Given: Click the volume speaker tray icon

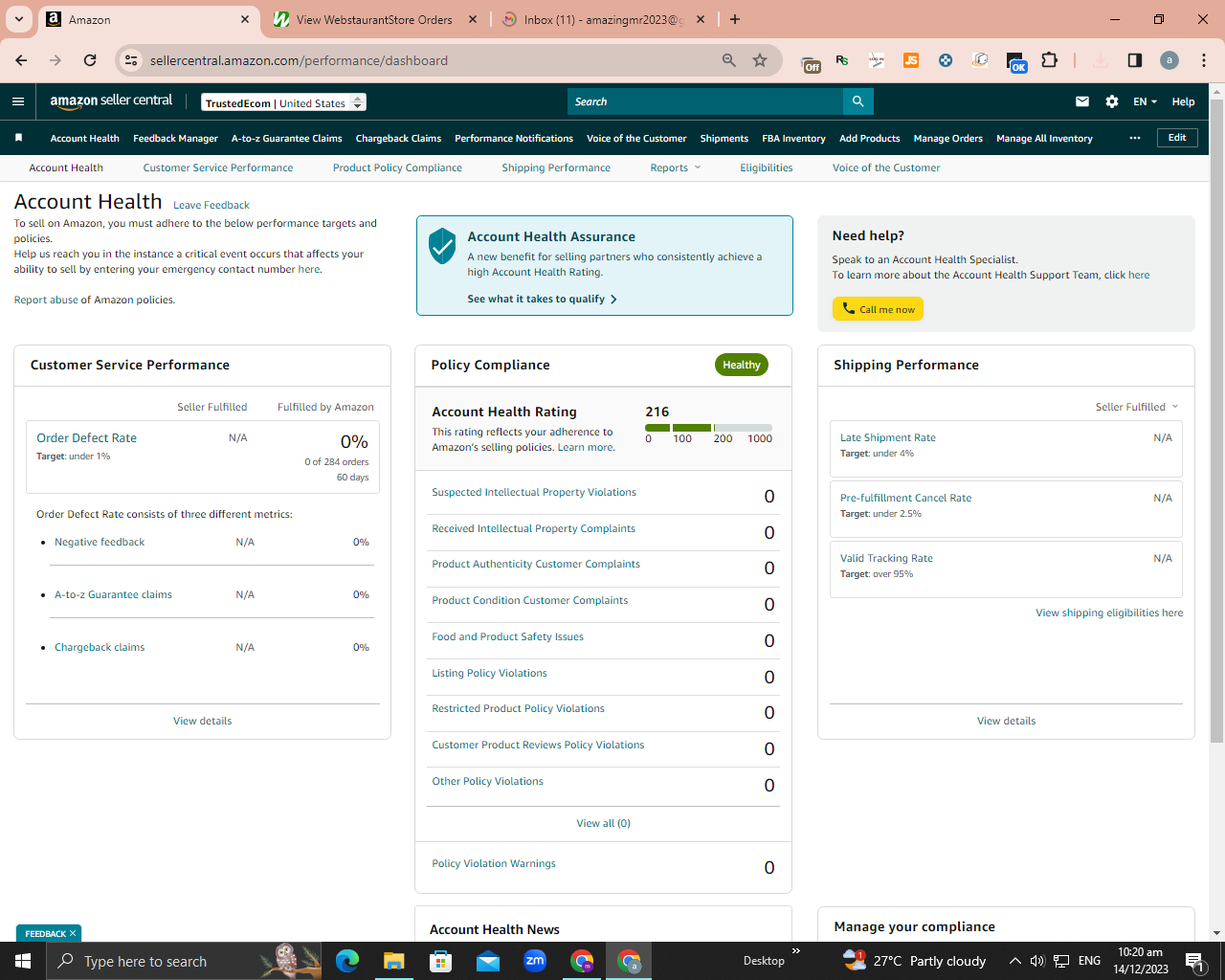Looking at the screenshot, I should point(1037,961).
